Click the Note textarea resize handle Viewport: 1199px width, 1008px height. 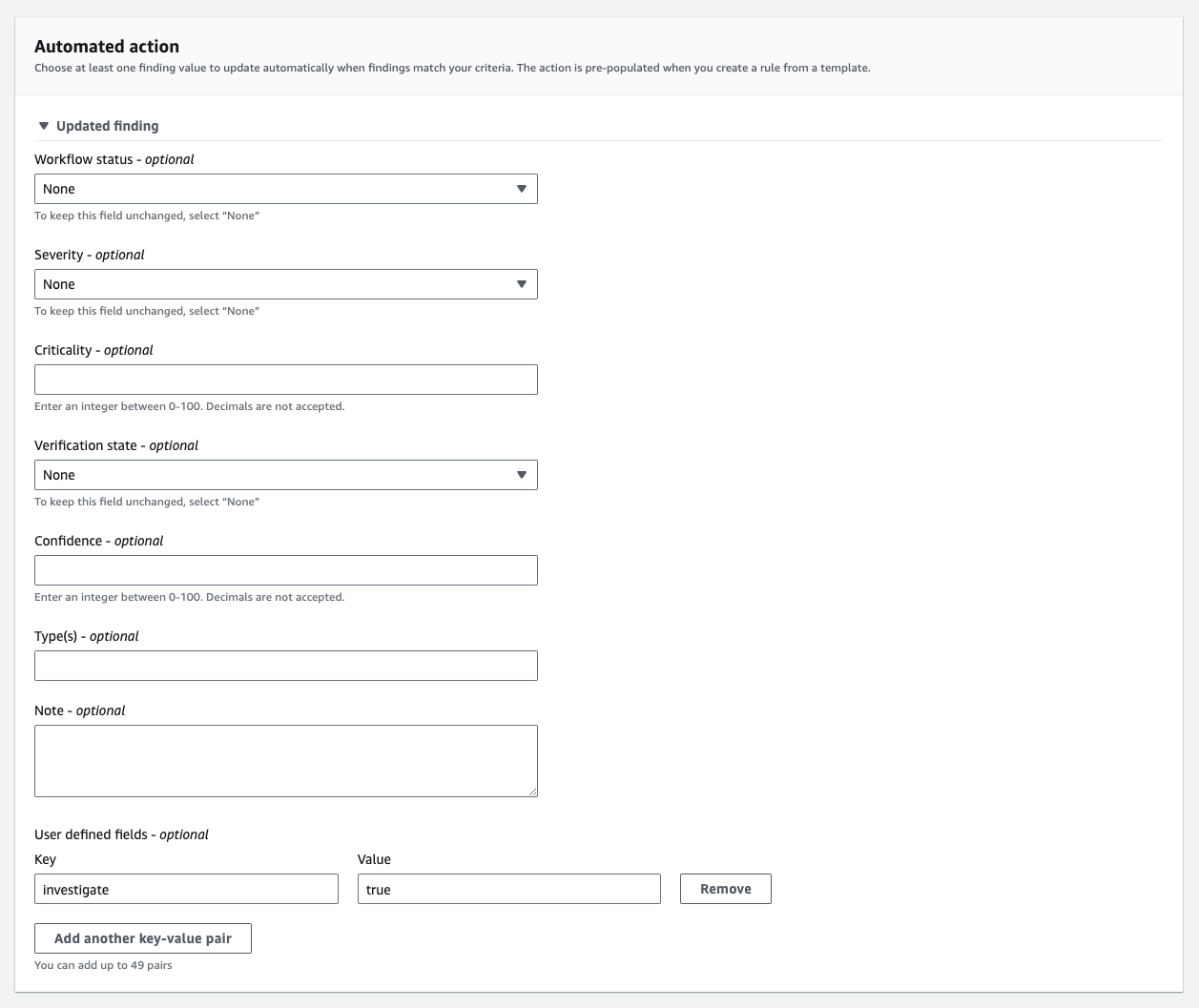click(x=533, y=791)
